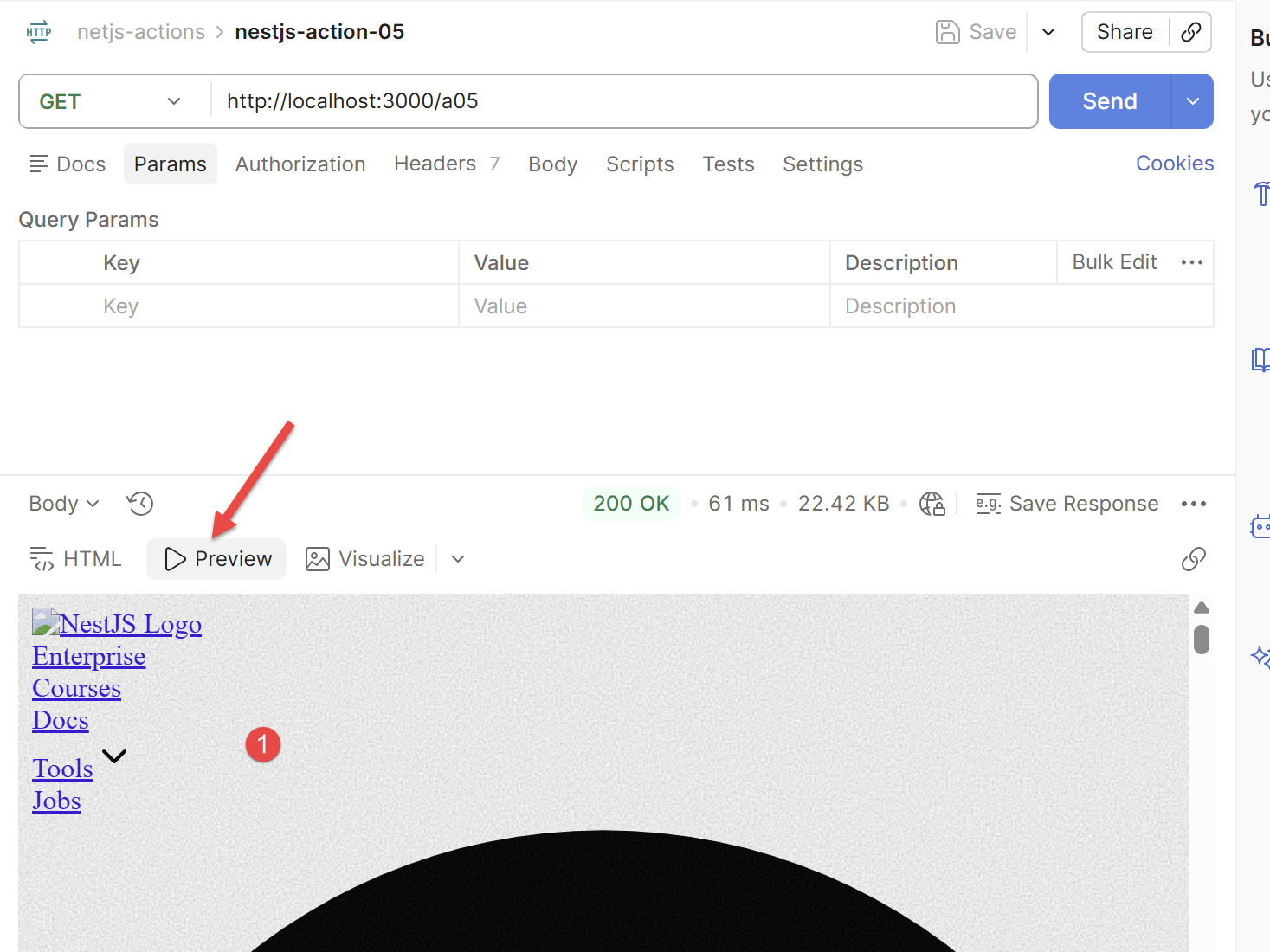The height and width of the screenshot is (952, 1270).
Task: Open the GET method dropdown
Action: pyautogui.click(x=114, y=101)
